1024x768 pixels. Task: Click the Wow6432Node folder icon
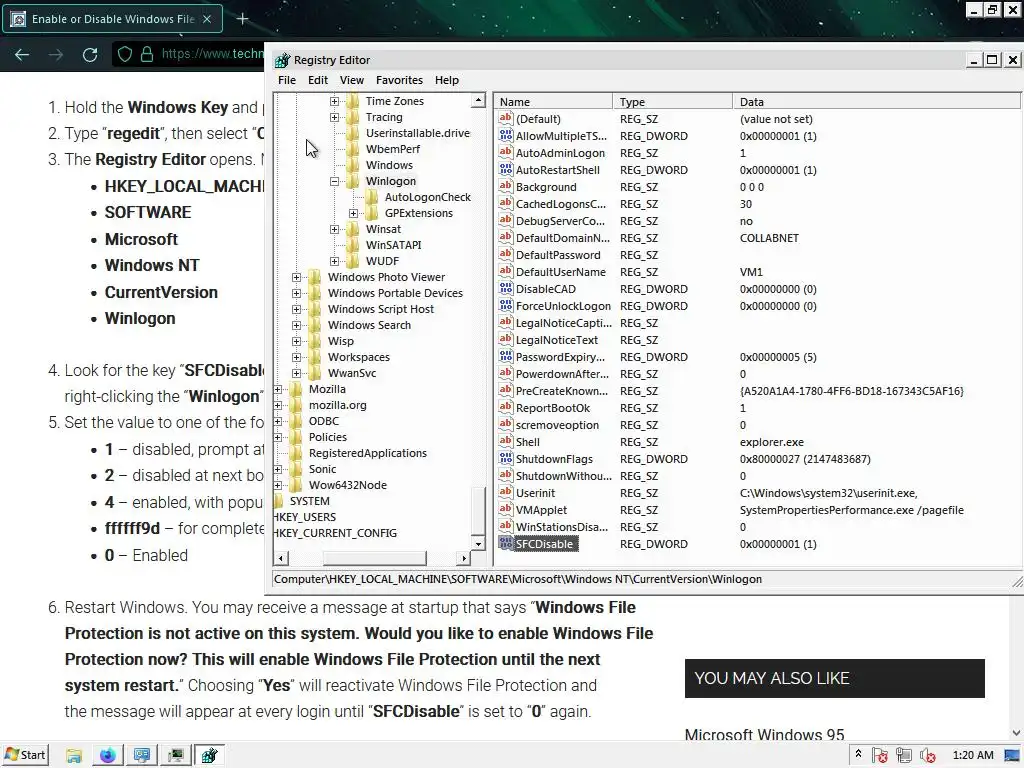296,485
